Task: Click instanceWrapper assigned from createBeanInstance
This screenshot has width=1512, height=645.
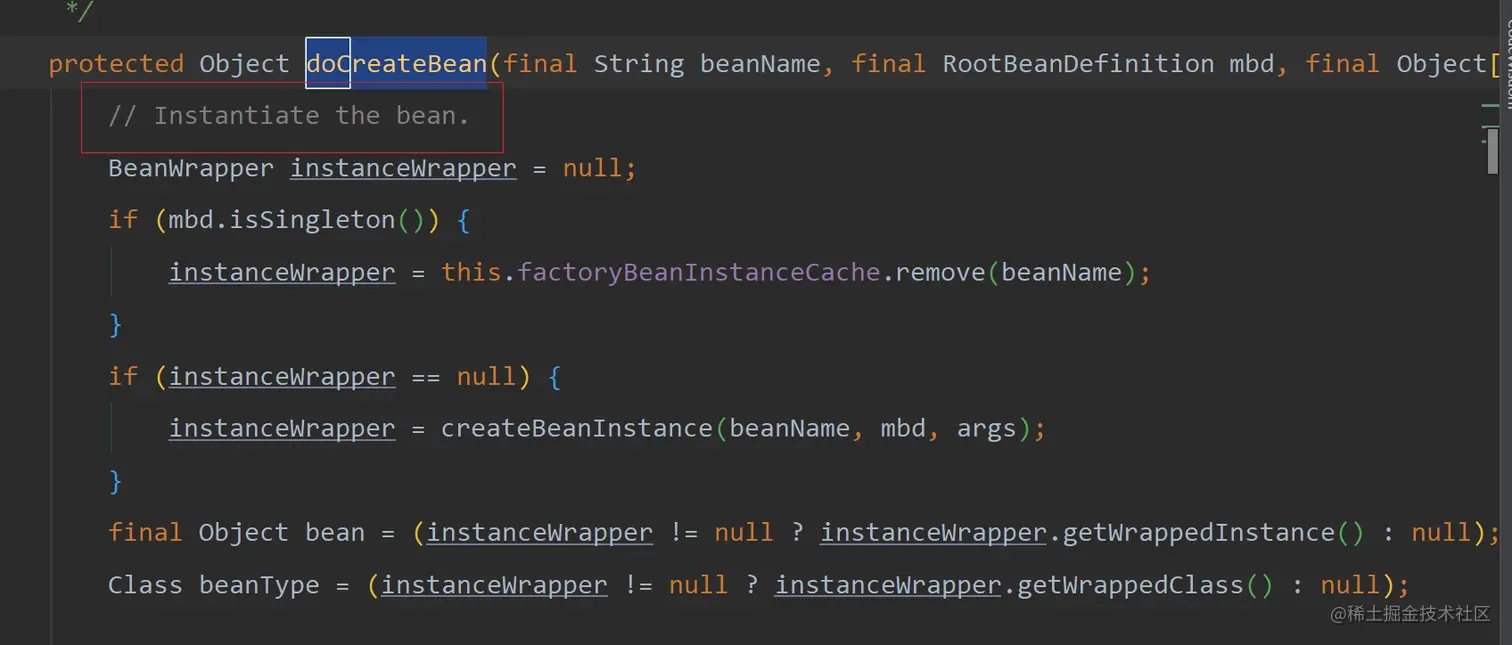Action: [x=282, y=428]
